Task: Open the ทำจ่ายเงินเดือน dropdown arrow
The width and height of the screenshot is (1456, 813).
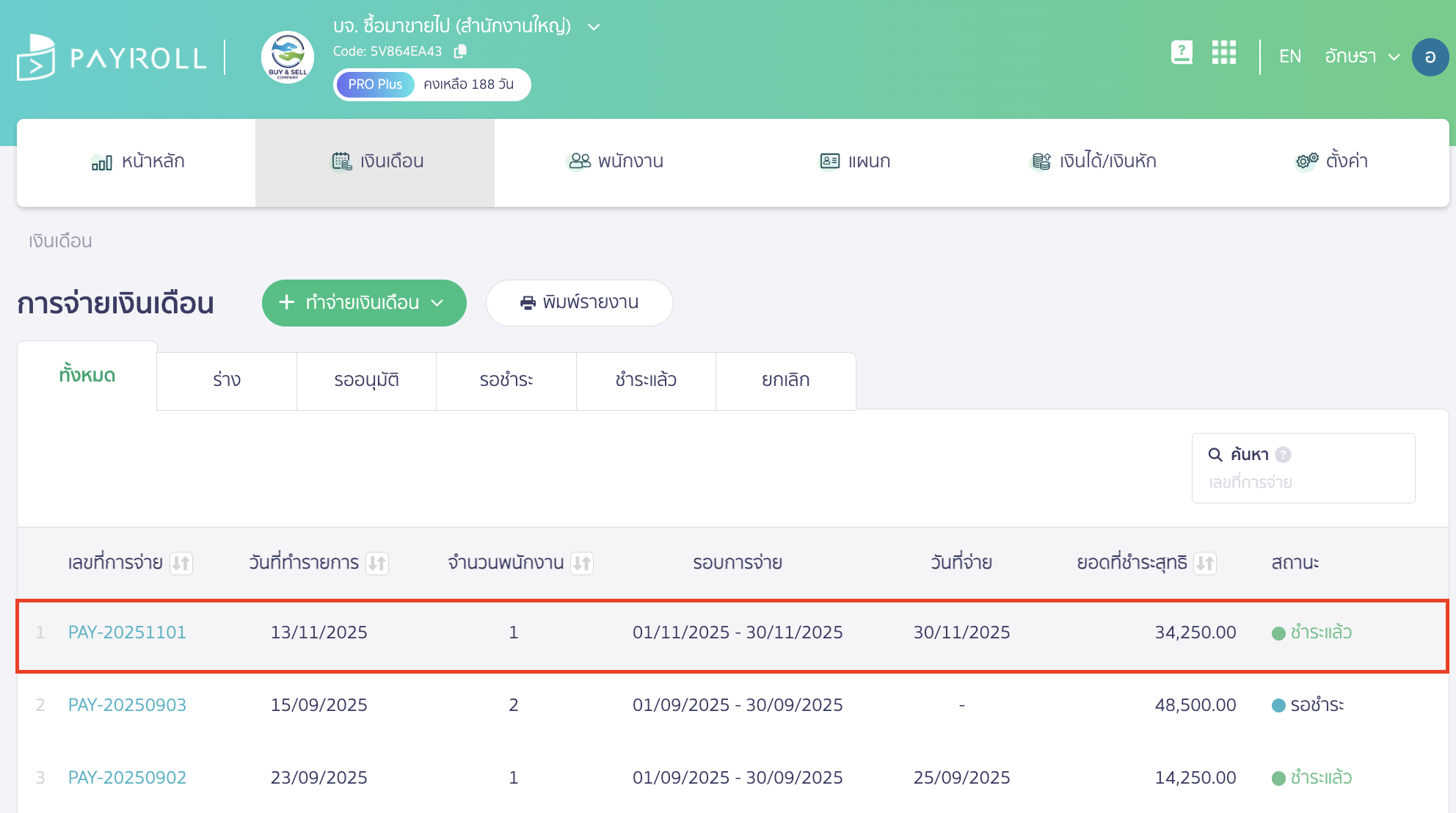Action: pyautogui.click(x=439, y=302)
